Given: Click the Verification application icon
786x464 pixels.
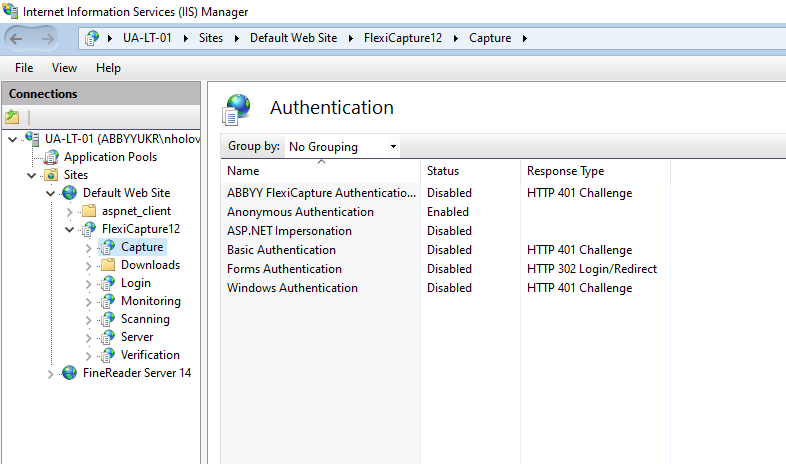Looking at the screenshot, I should (108, 355).
